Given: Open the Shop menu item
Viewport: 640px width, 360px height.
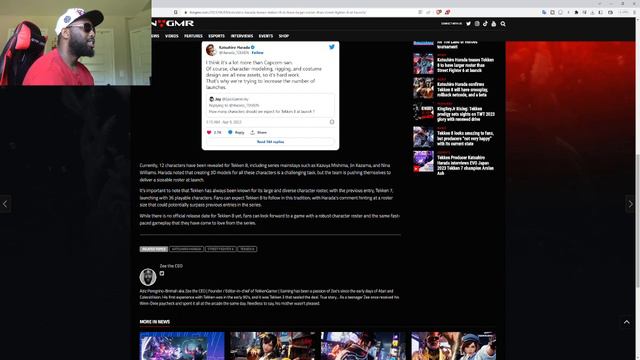Looking at the screenshot, I should (x=284, y=36).
